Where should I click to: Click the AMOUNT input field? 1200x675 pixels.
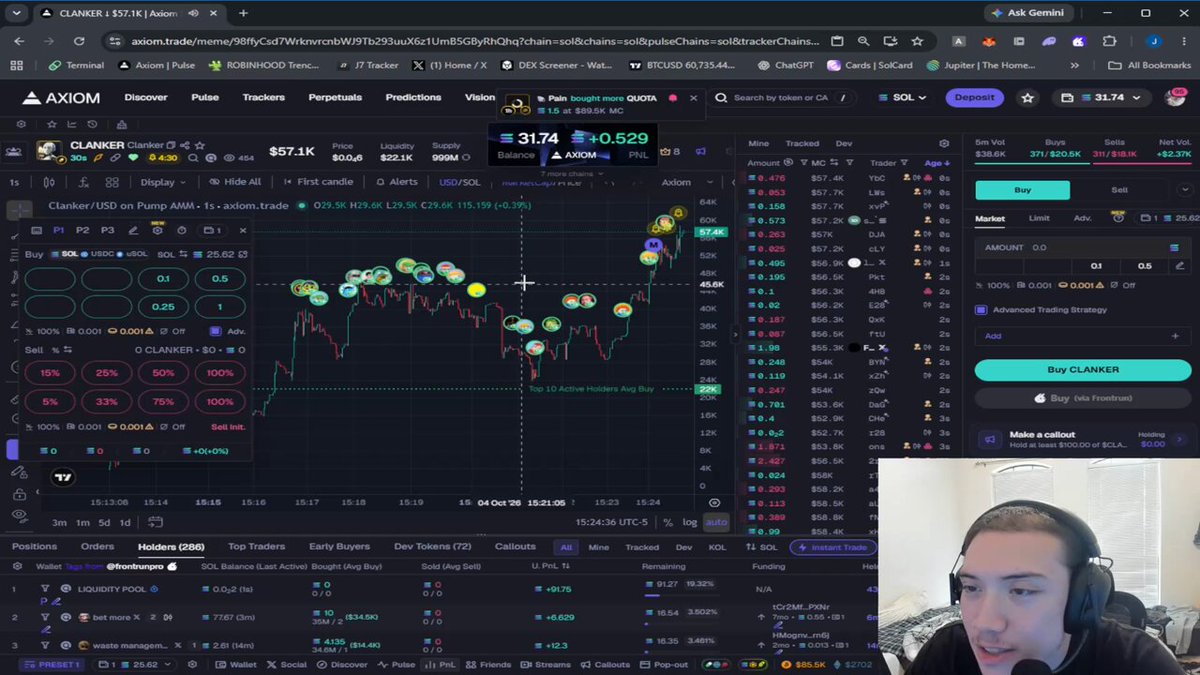coord(1083,248)
